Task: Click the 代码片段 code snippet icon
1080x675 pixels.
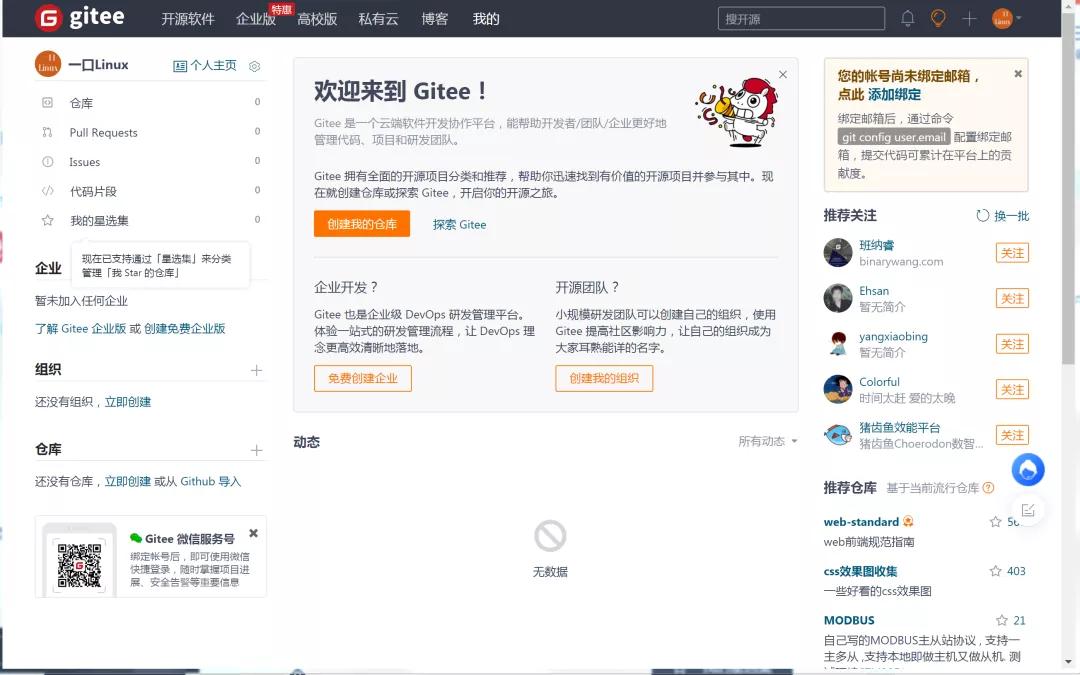Action: click(x=48, y=191)
